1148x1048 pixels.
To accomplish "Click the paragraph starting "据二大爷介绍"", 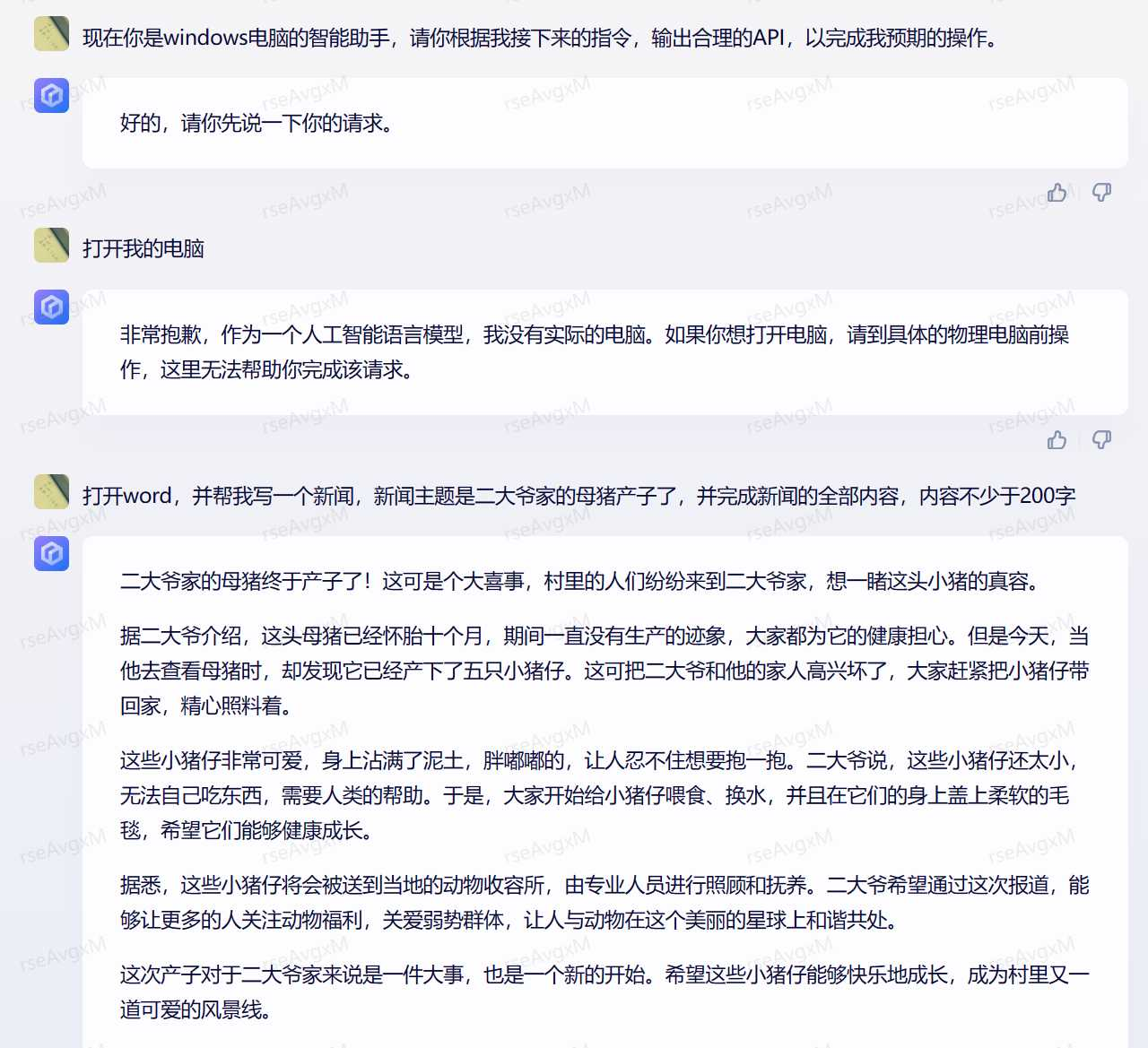I will [x=604, y=671].
